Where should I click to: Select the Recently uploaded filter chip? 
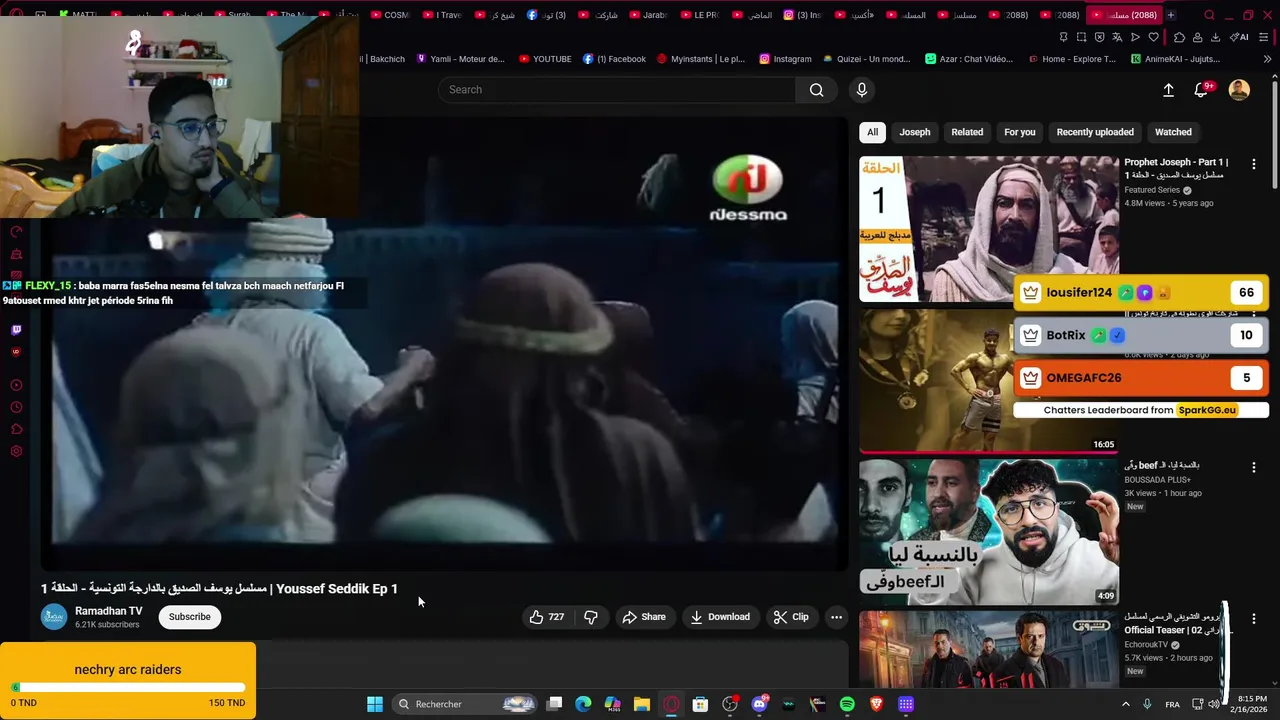pyautogui.click(x=1095, y=132)
